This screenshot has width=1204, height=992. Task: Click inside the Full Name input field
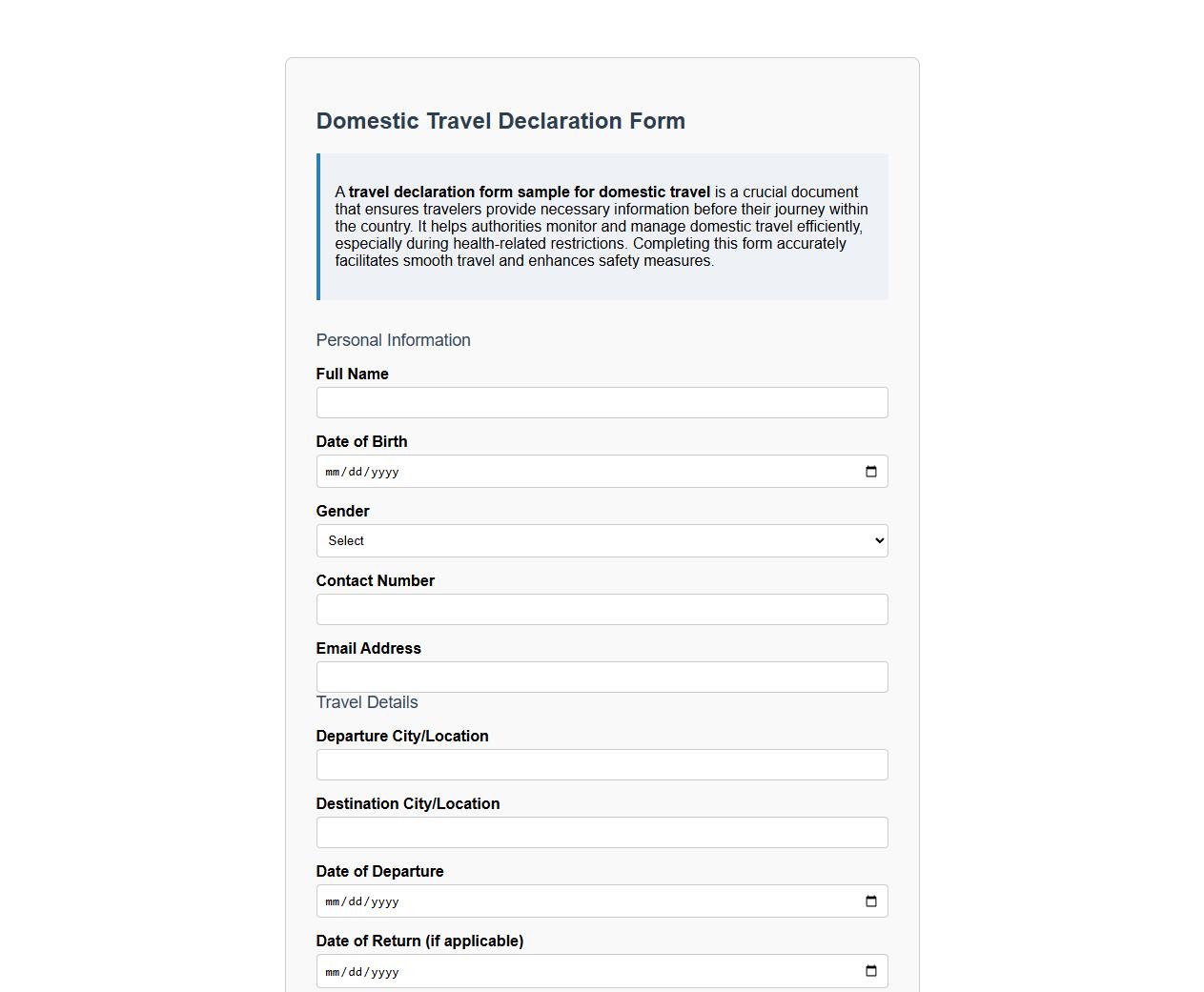point(602,402)
